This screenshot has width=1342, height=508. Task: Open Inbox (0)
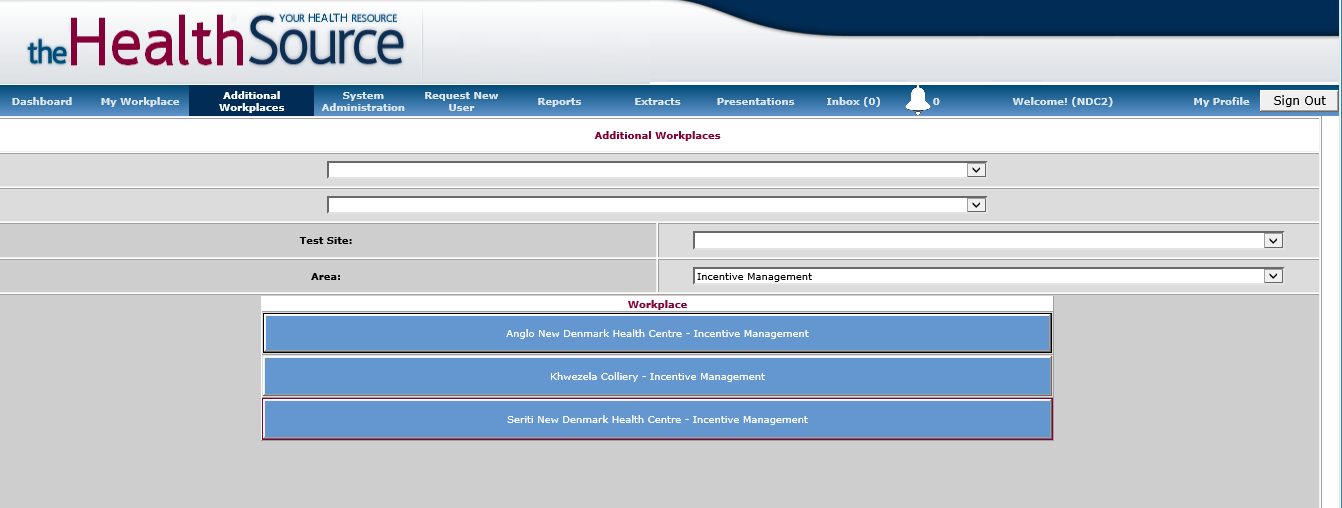(x=853, y=101)
